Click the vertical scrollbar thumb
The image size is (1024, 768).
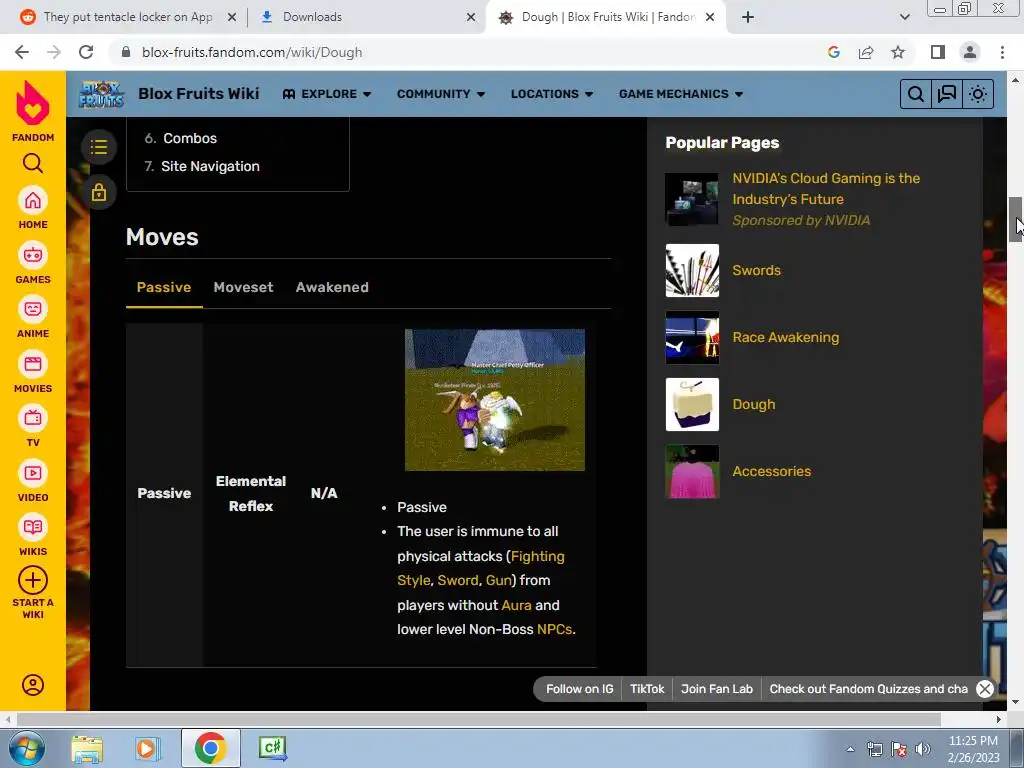[x=1015, y=219]
